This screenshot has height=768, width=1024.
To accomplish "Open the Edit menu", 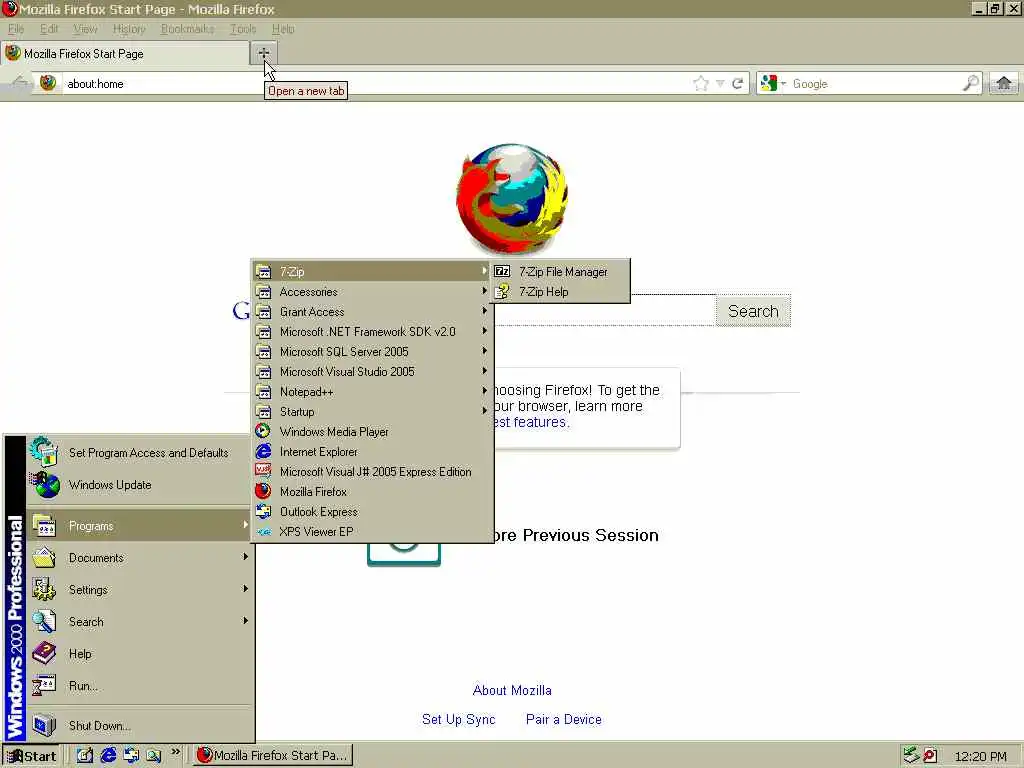I will (x=49, y=29).
